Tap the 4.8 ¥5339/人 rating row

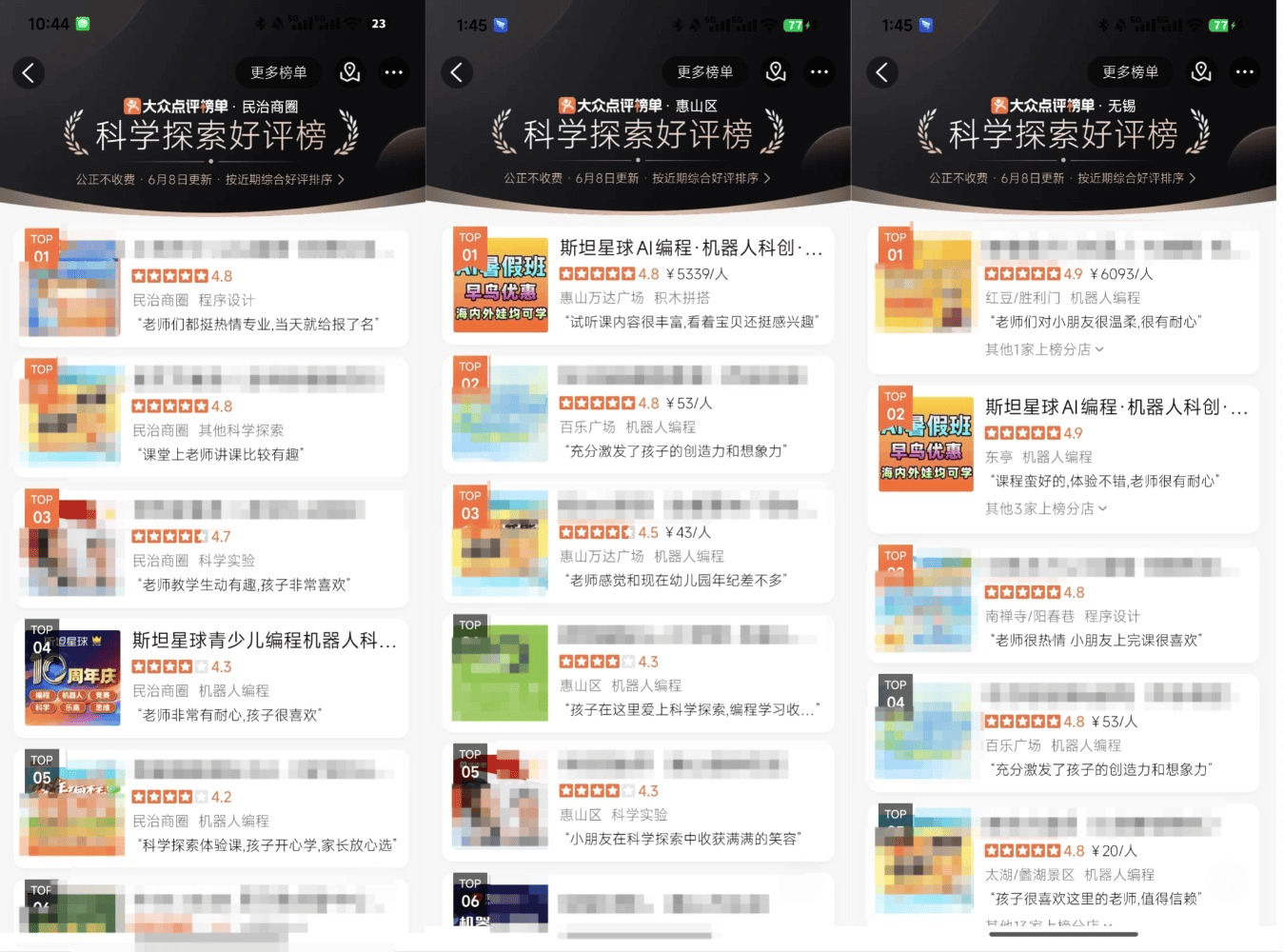644,274
